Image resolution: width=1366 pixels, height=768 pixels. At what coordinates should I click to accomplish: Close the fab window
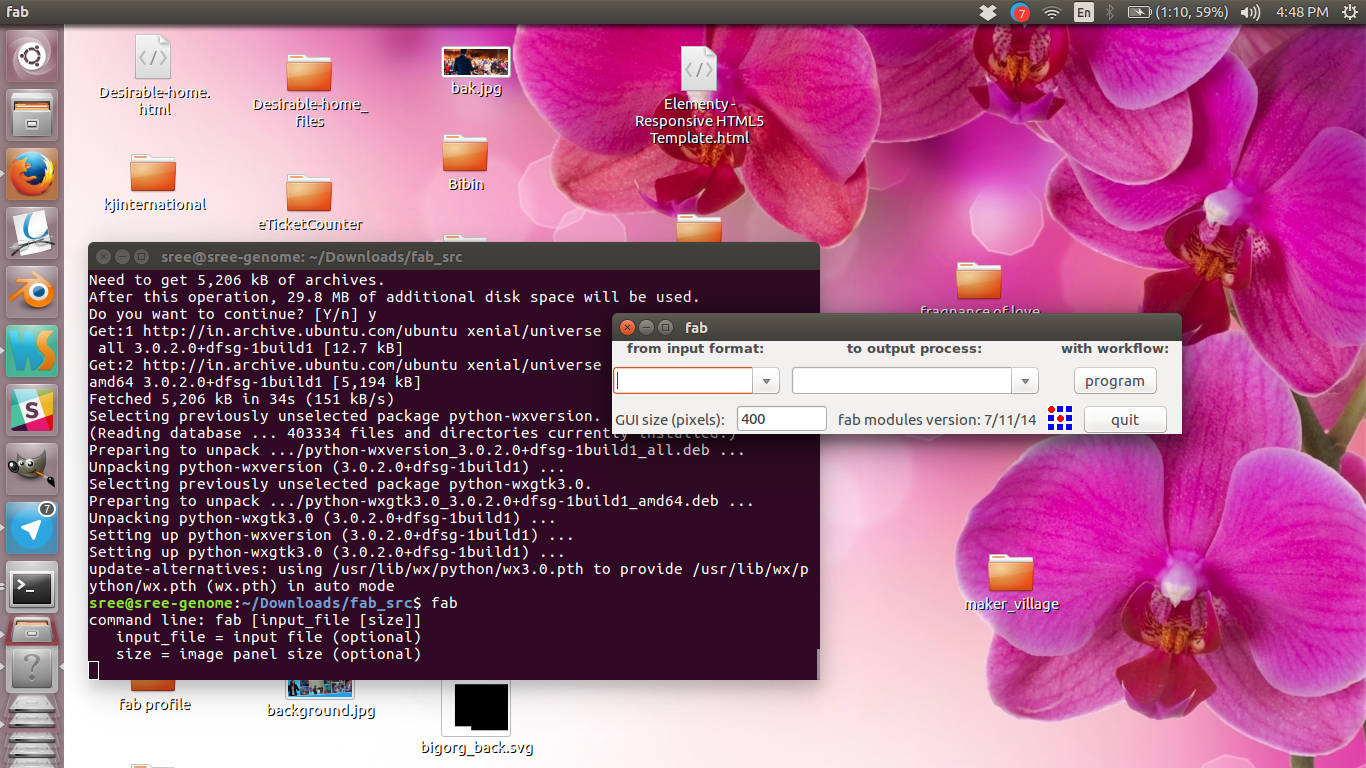click(x=627, y=327)
